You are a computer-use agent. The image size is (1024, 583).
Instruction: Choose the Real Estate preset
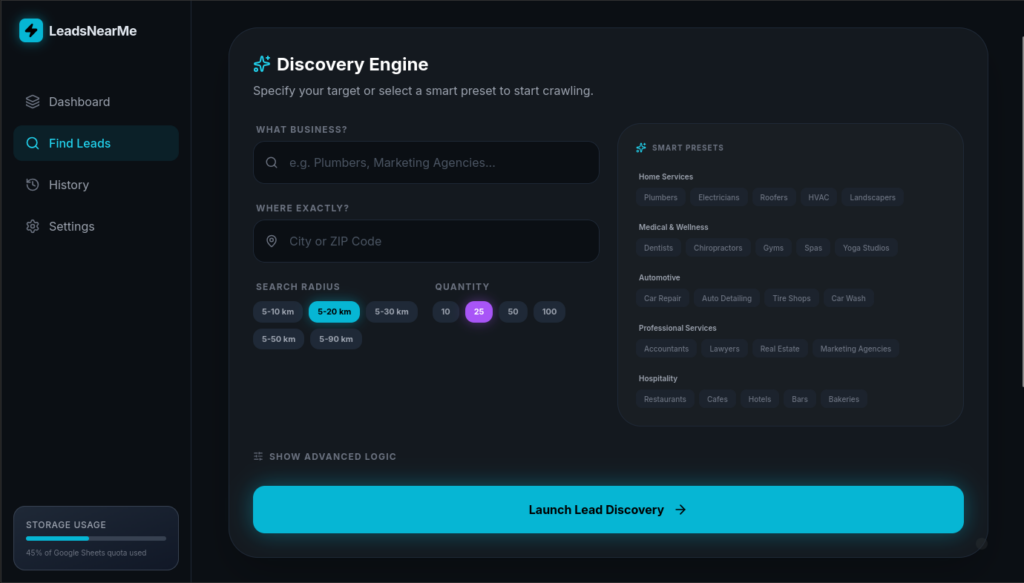[780, 349]
